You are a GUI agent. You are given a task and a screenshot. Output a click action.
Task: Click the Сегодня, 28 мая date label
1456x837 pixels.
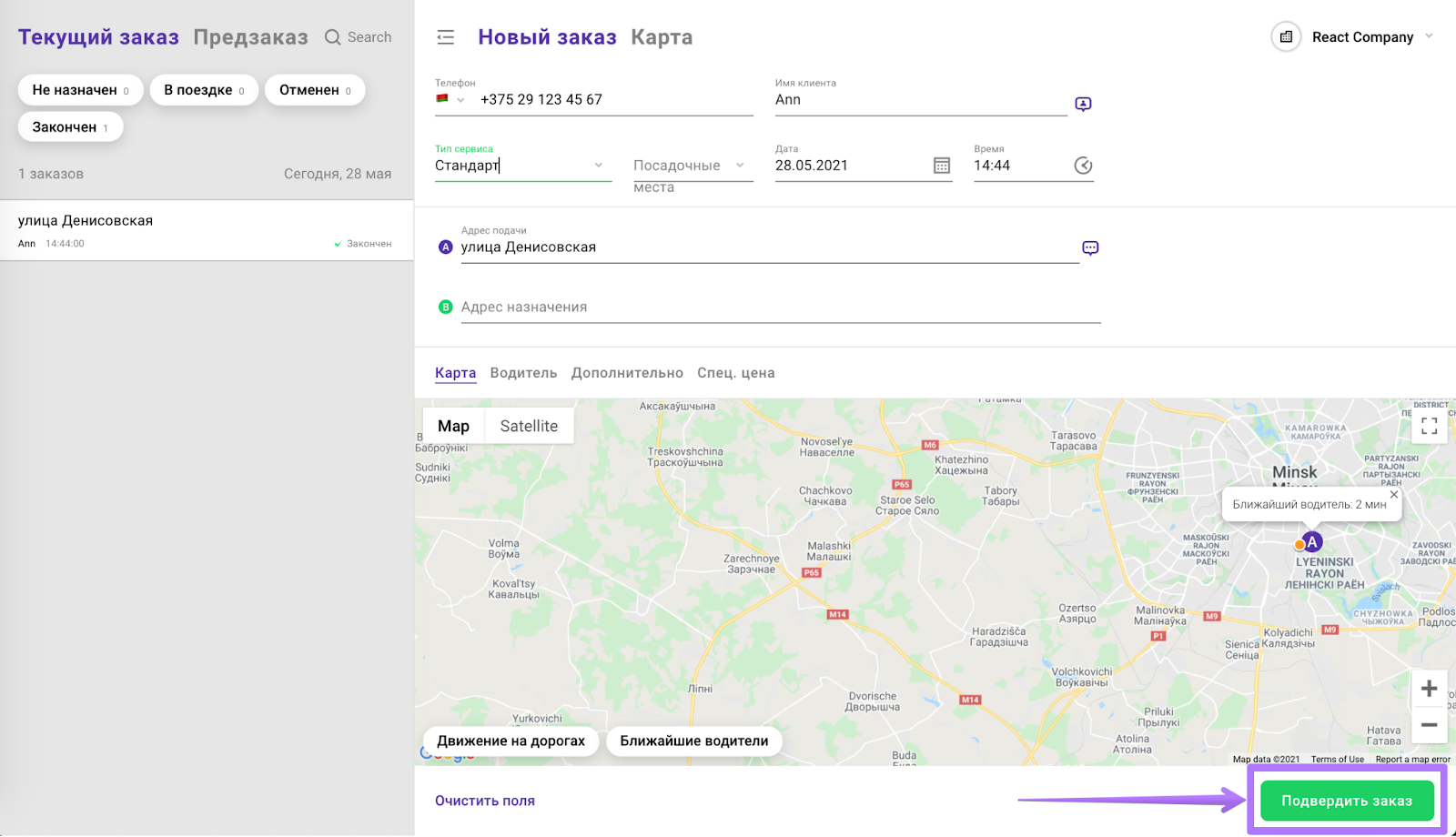(x=338, y=174)
